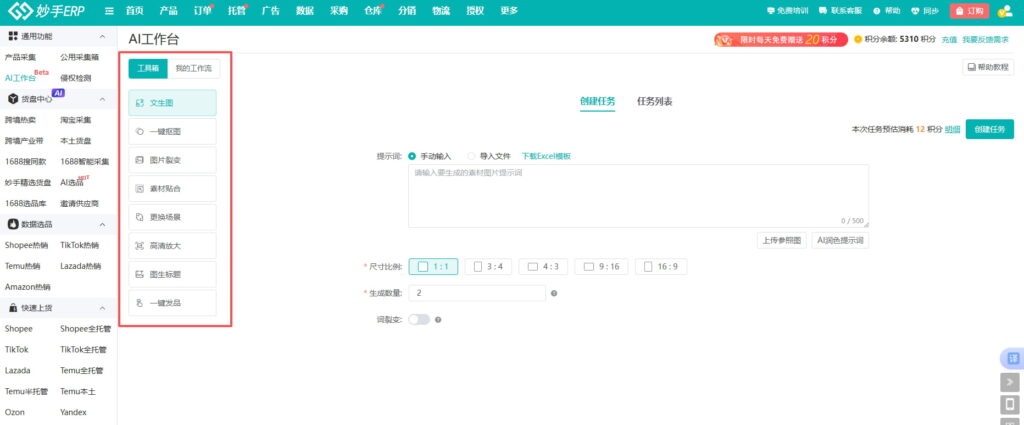Open 产品采集 in the sidebar
The height and width of the screenshot is (425, 1024).
(x=20, y=57)
